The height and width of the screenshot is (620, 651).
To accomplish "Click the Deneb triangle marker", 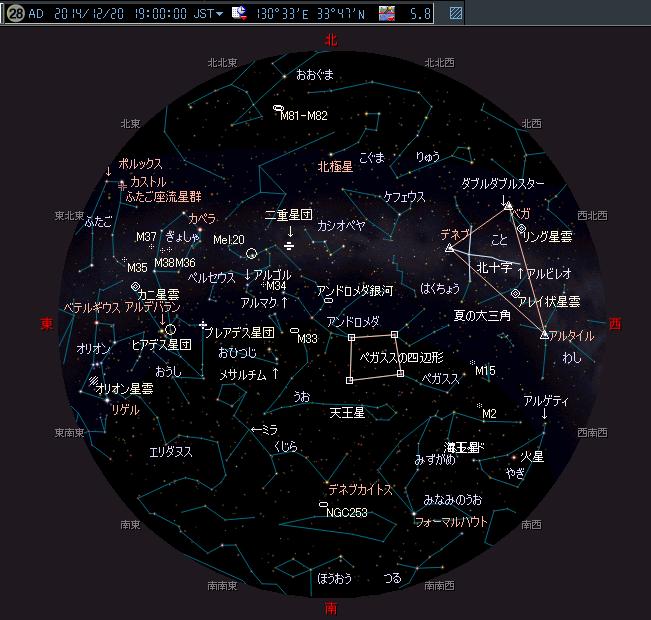I will (x=449, y=246).
